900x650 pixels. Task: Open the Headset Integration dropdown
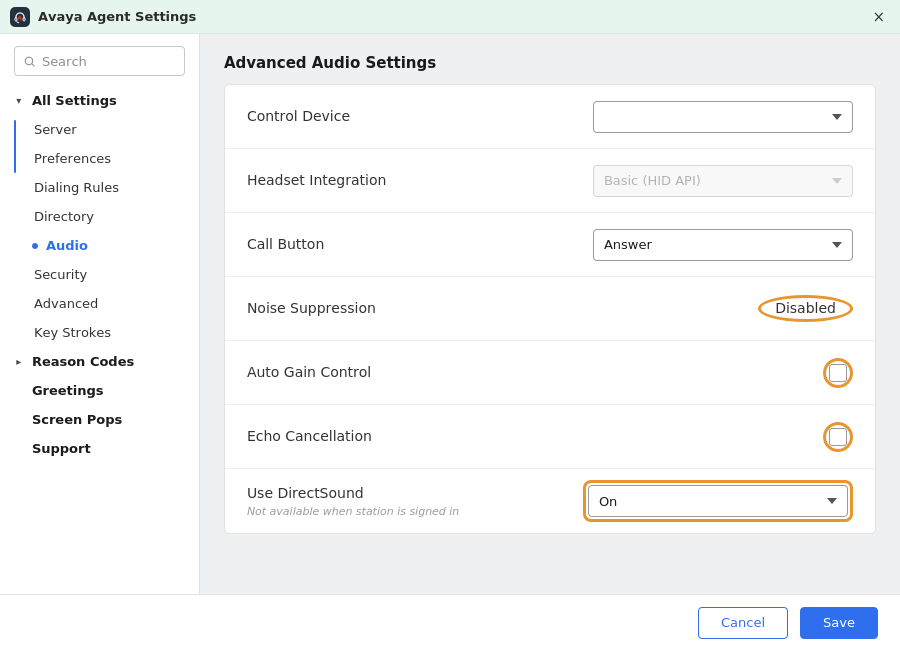(723, 181)
